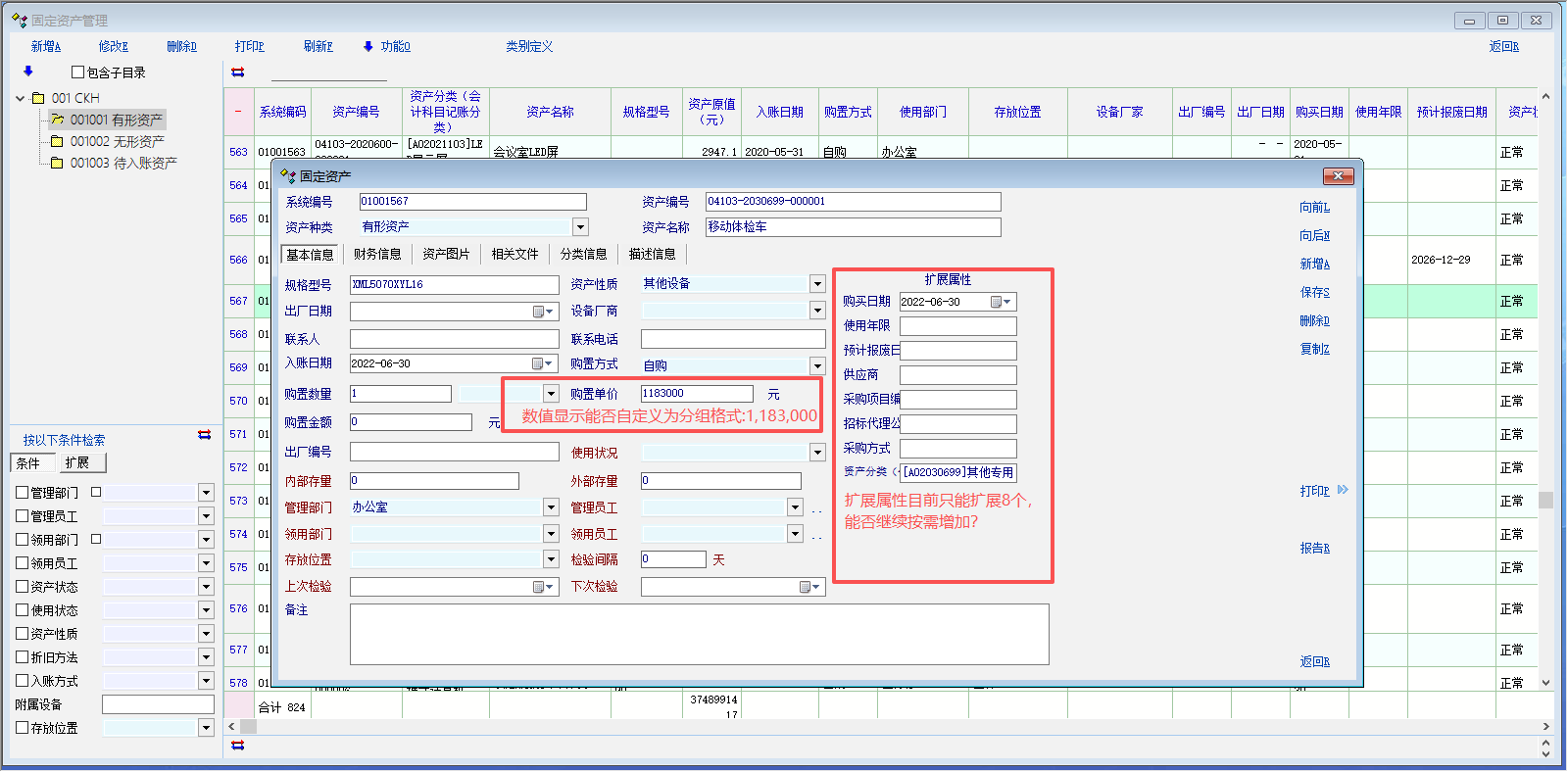Click the swap icon below the horizontal scrollbar

point(237,746)
